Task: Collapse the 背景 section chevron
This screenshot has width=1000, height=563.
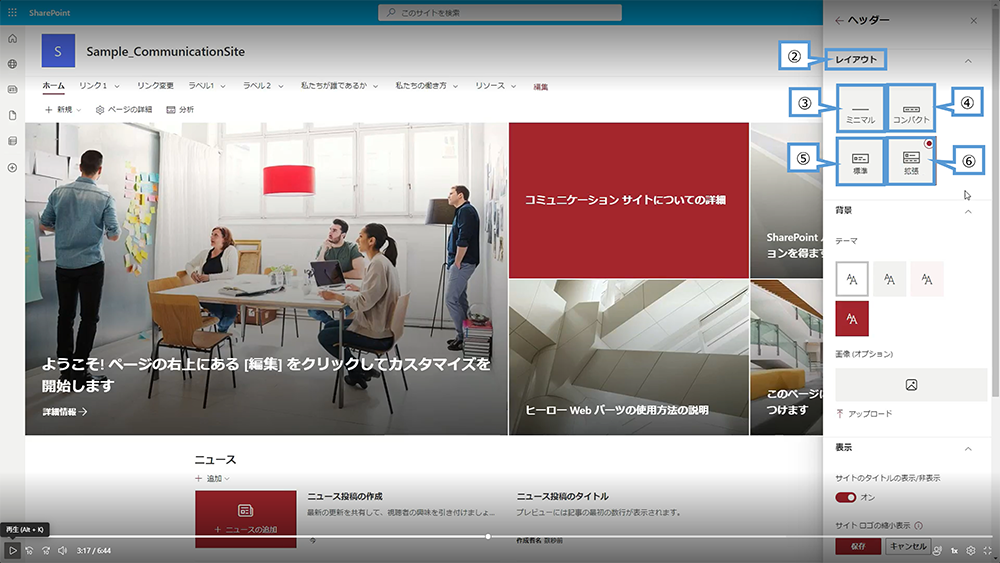Action: (x=968, y=211)
